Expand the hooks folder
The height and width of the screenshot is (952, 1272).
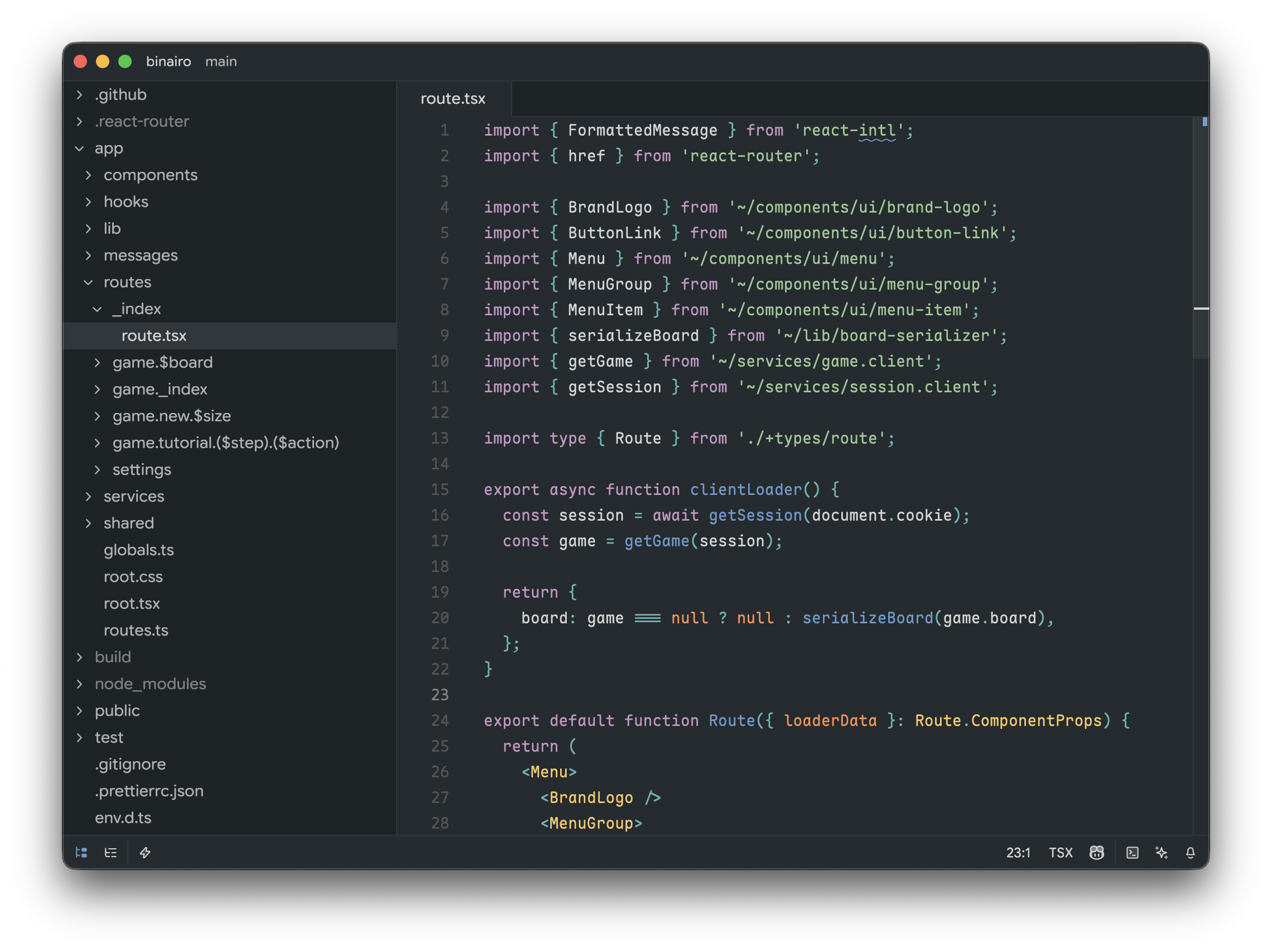point(230,202)
